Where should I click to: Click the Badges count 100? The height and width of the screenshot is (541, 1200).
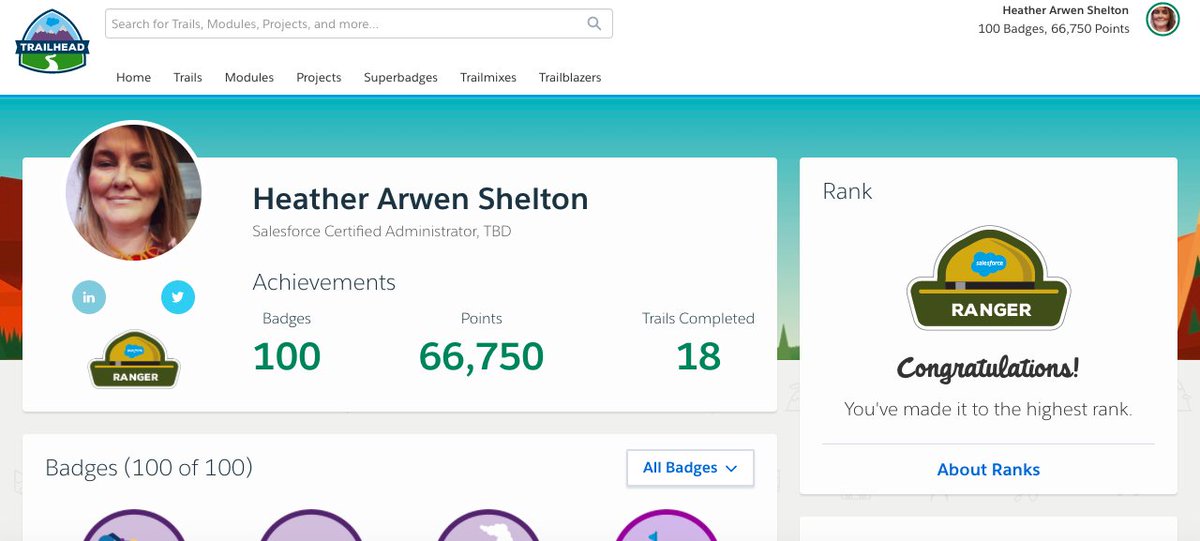[x=286, y=356]
